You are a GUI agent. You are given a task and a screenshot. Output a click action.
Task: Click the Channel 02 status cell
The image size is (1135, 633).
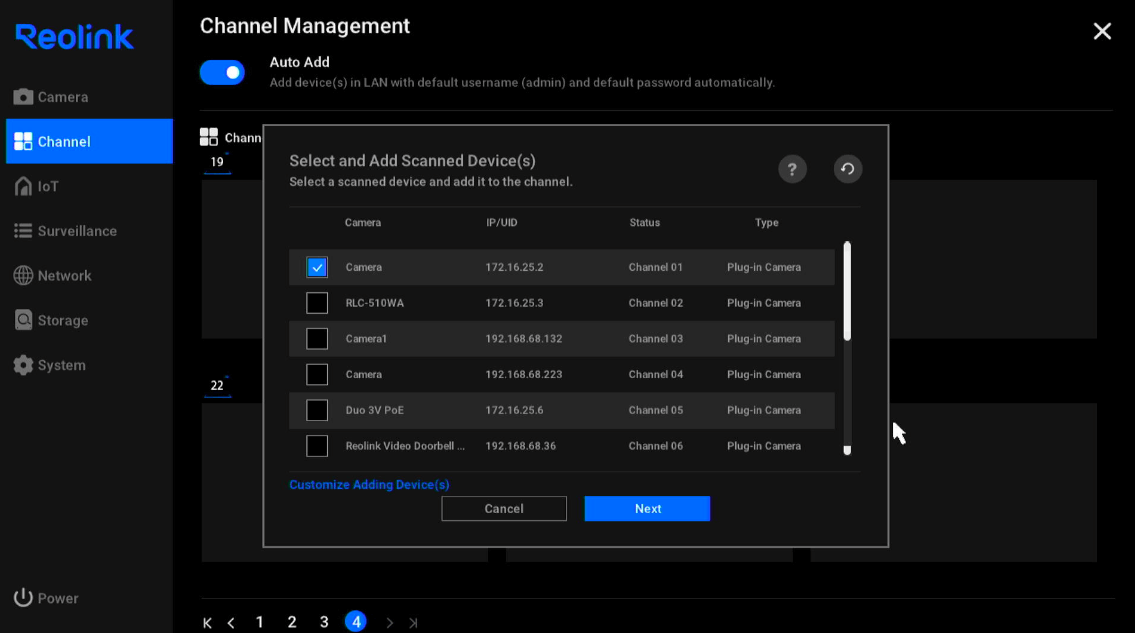pos(656,303)
